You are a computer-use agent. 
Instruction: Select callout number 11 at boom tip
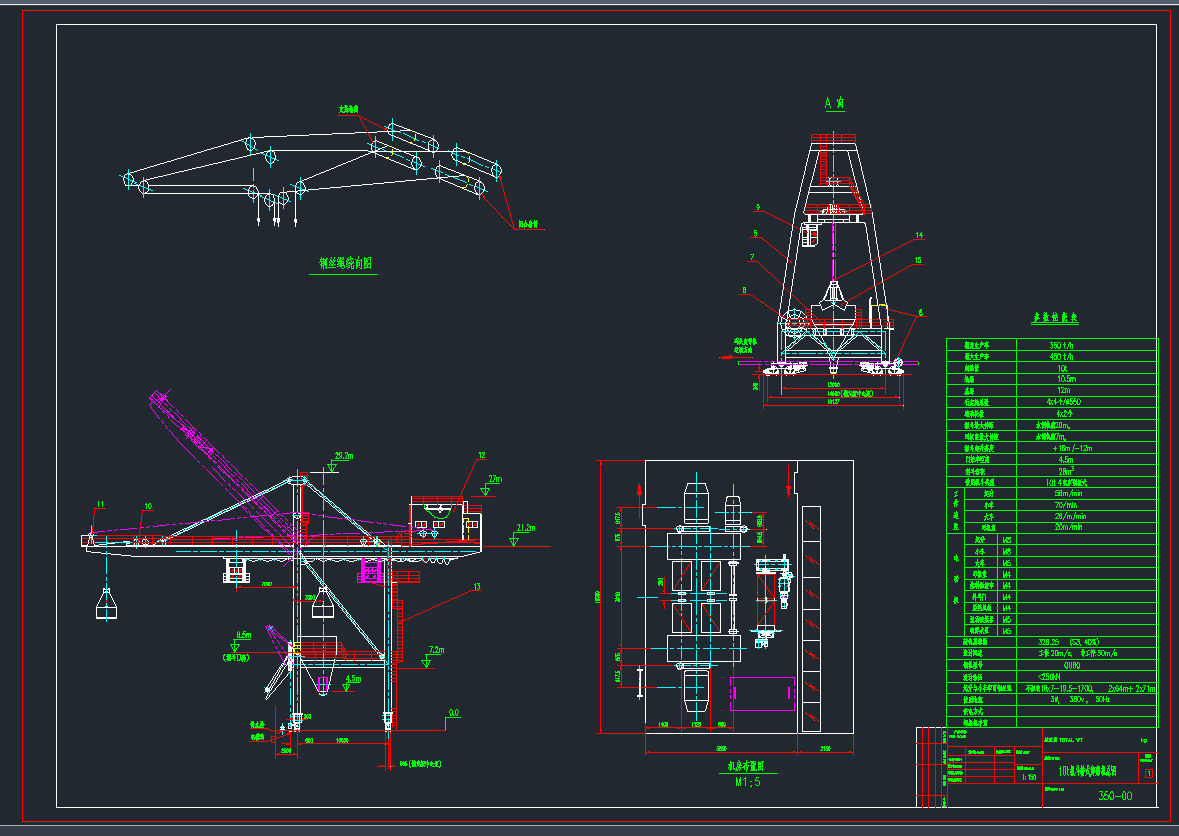click(x=100, y=504)
